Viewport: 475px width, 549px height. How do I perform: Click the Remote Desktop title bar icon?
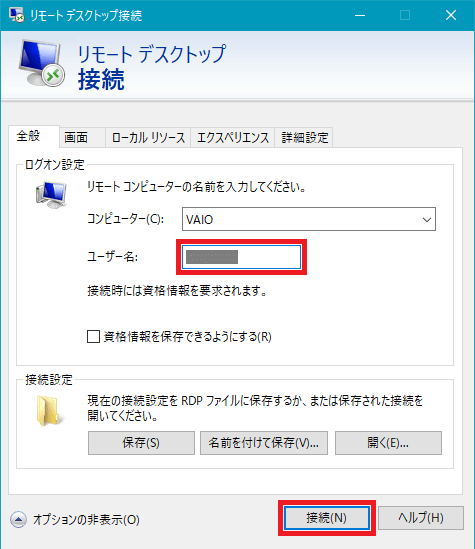(16, 15)
